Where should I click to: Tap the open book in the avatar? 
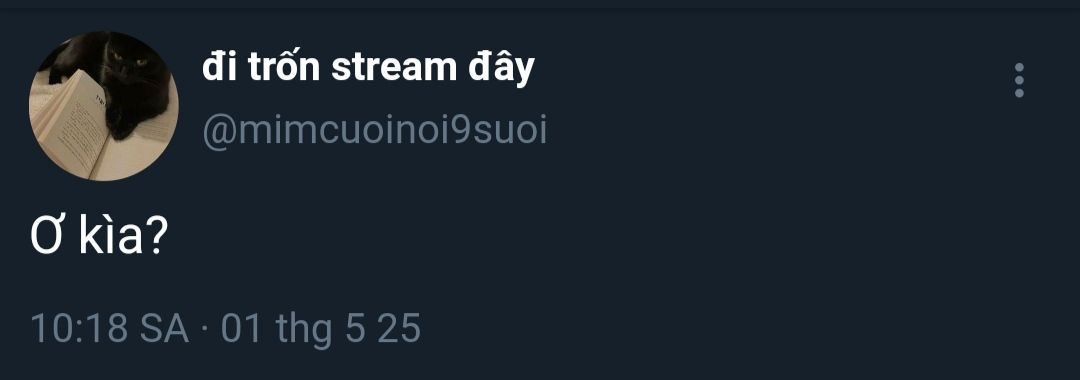coord(69,124)
